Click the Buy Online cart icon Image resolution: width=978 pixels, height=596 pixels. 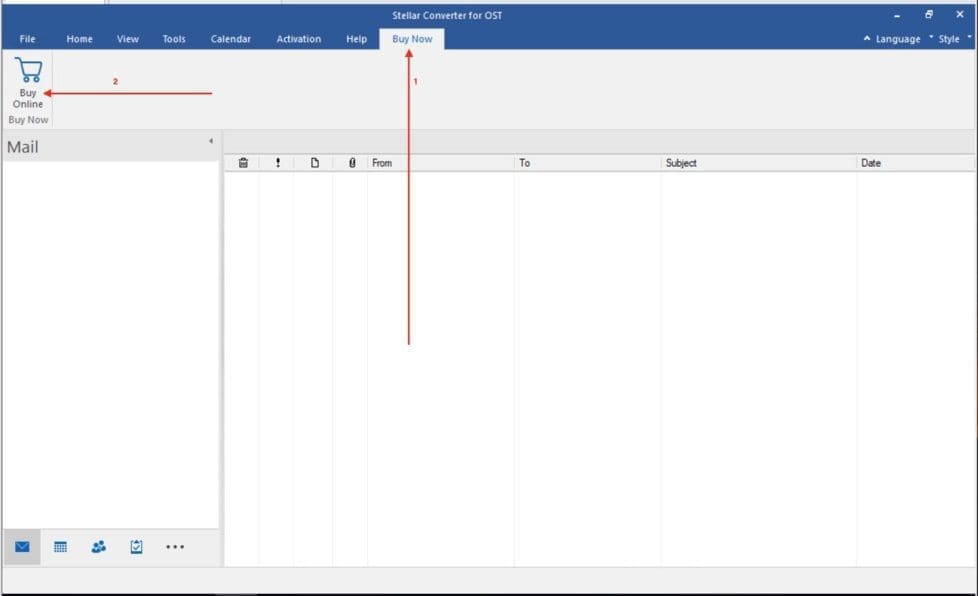(x=28, y=72)
